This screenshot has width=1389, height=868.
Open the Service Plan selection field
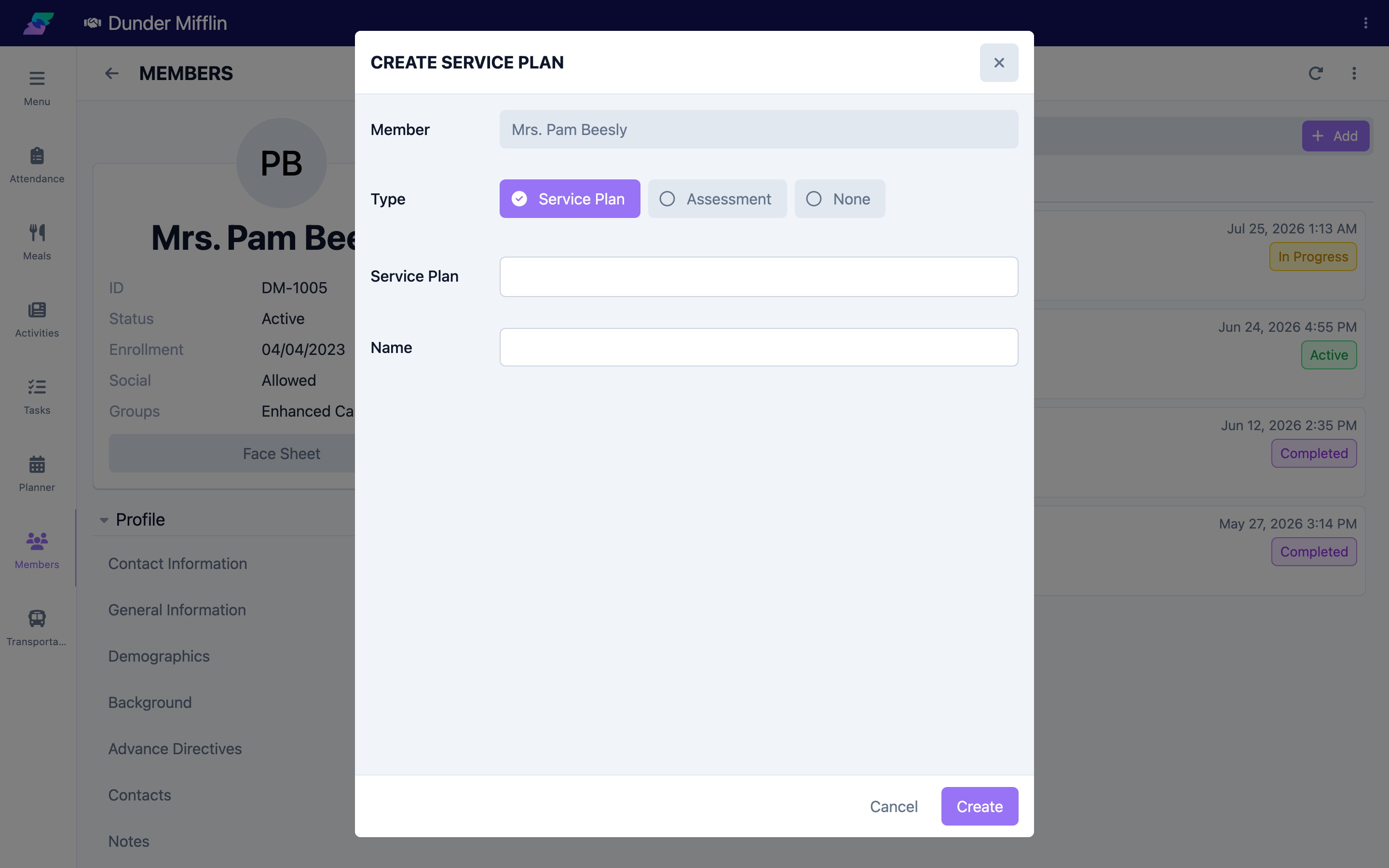pyautogui.click(x=759, y=277)
